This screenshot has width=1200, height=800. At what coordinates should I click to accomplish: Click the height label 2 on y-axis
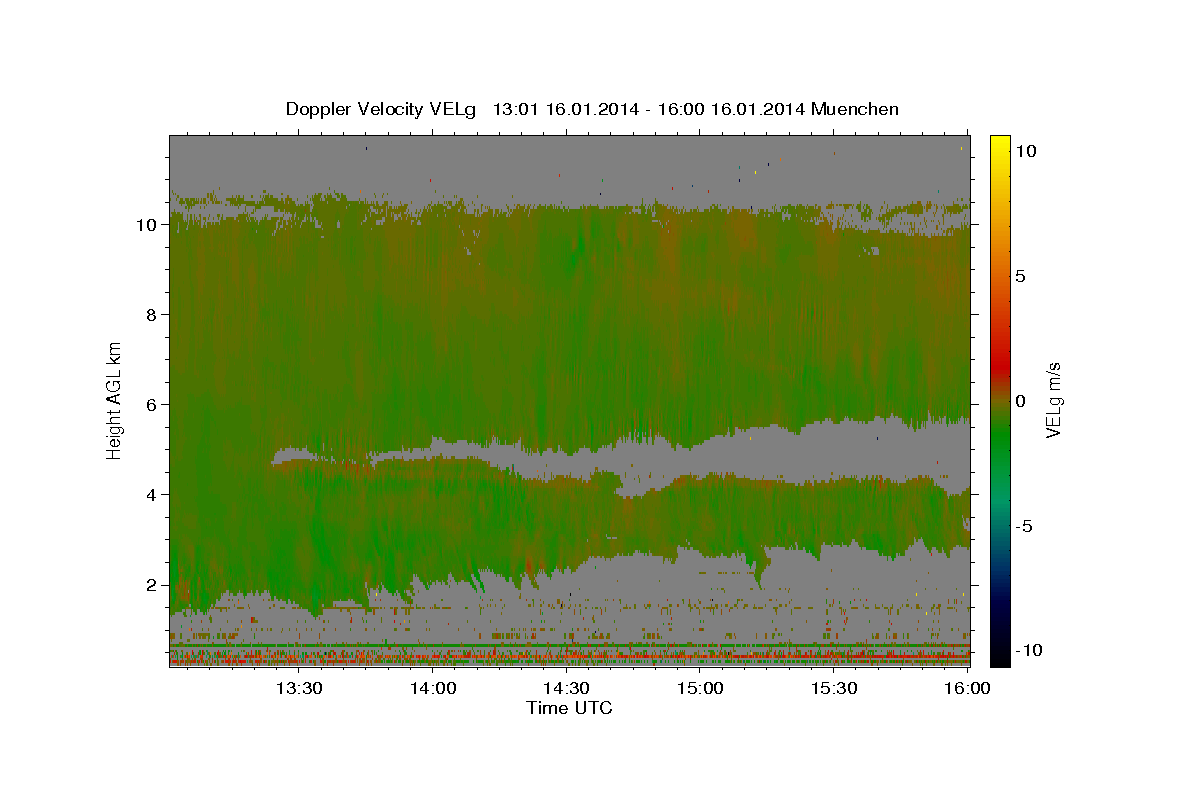151,585
